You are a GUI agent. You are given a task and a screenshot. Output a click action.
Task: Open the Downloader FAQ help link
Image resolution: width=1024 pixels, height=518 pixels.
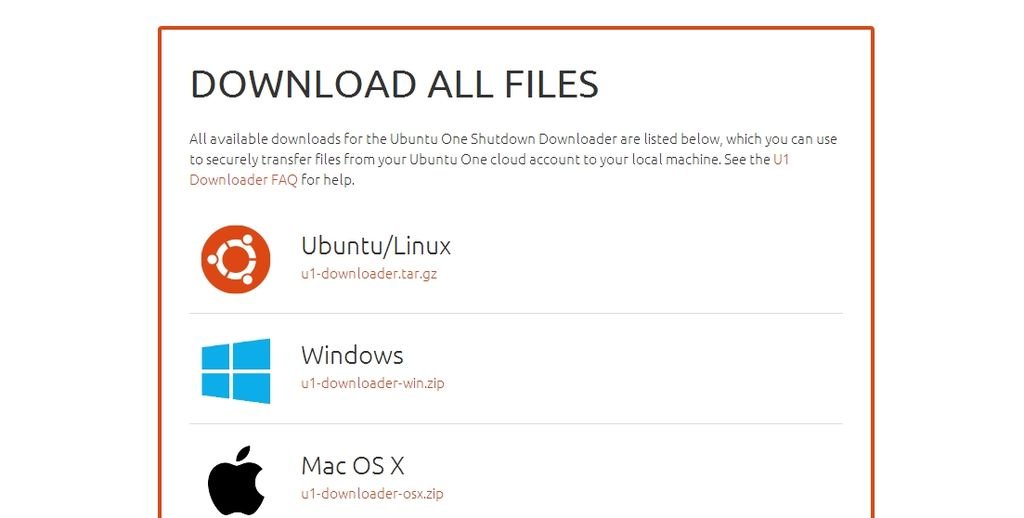point(243,181)
